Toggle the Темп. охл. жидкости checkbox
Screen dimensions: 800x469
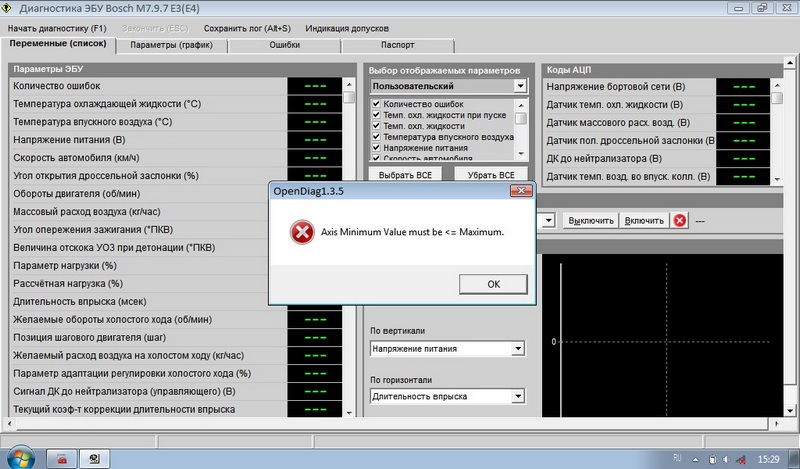(376, 126)
